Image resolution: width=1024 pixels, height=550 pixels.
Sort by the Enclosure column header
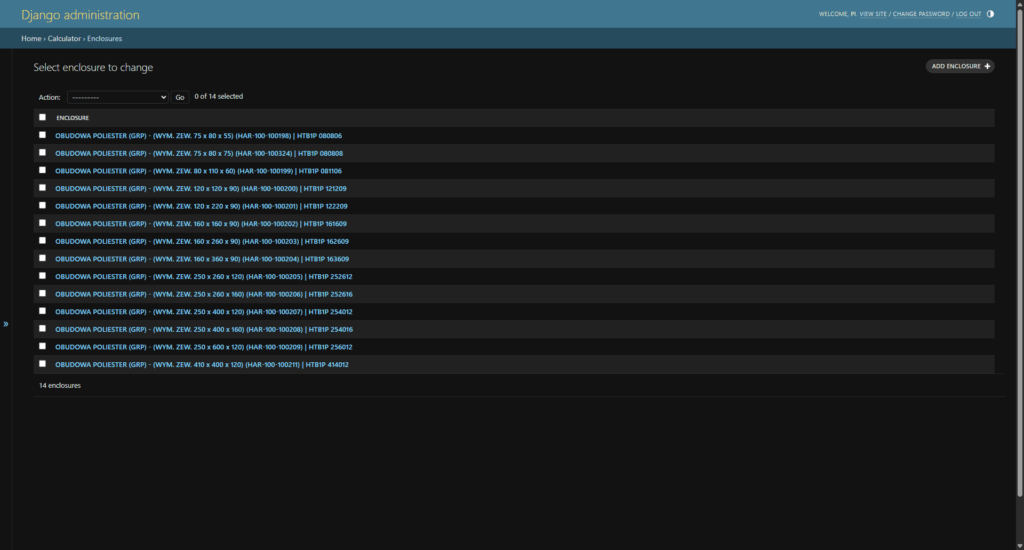point(72,118)
